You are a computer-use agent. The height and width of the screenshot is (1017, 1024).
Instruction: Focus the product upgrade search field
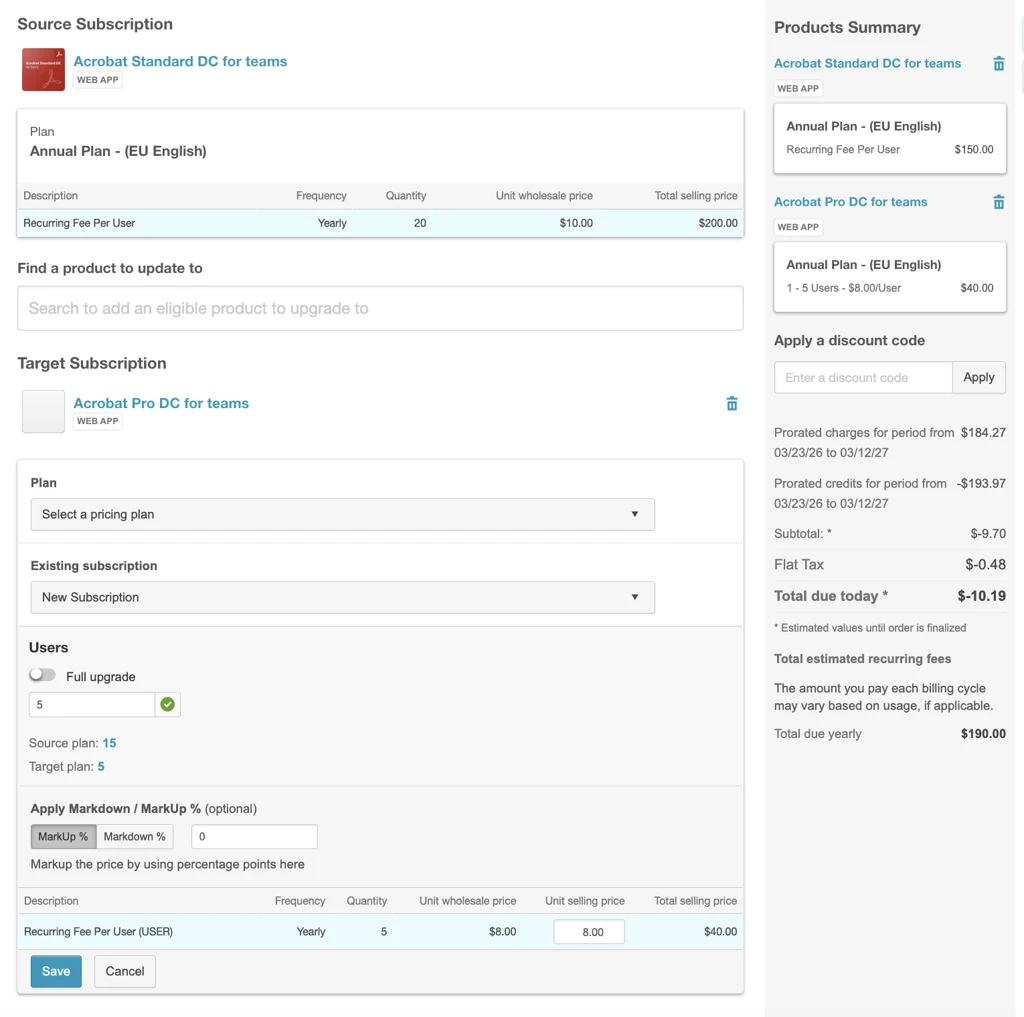point(380,308)
